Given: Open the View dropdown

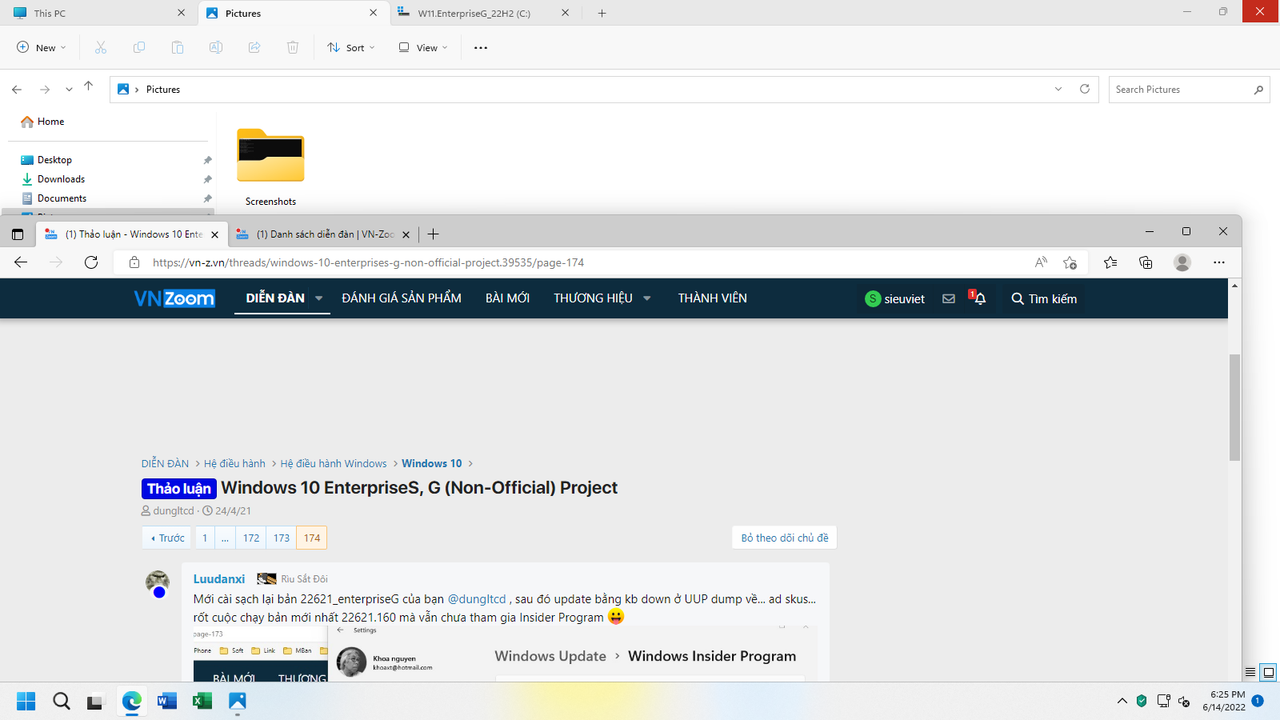Looking at the screenshot, I should tap(422, 47).
